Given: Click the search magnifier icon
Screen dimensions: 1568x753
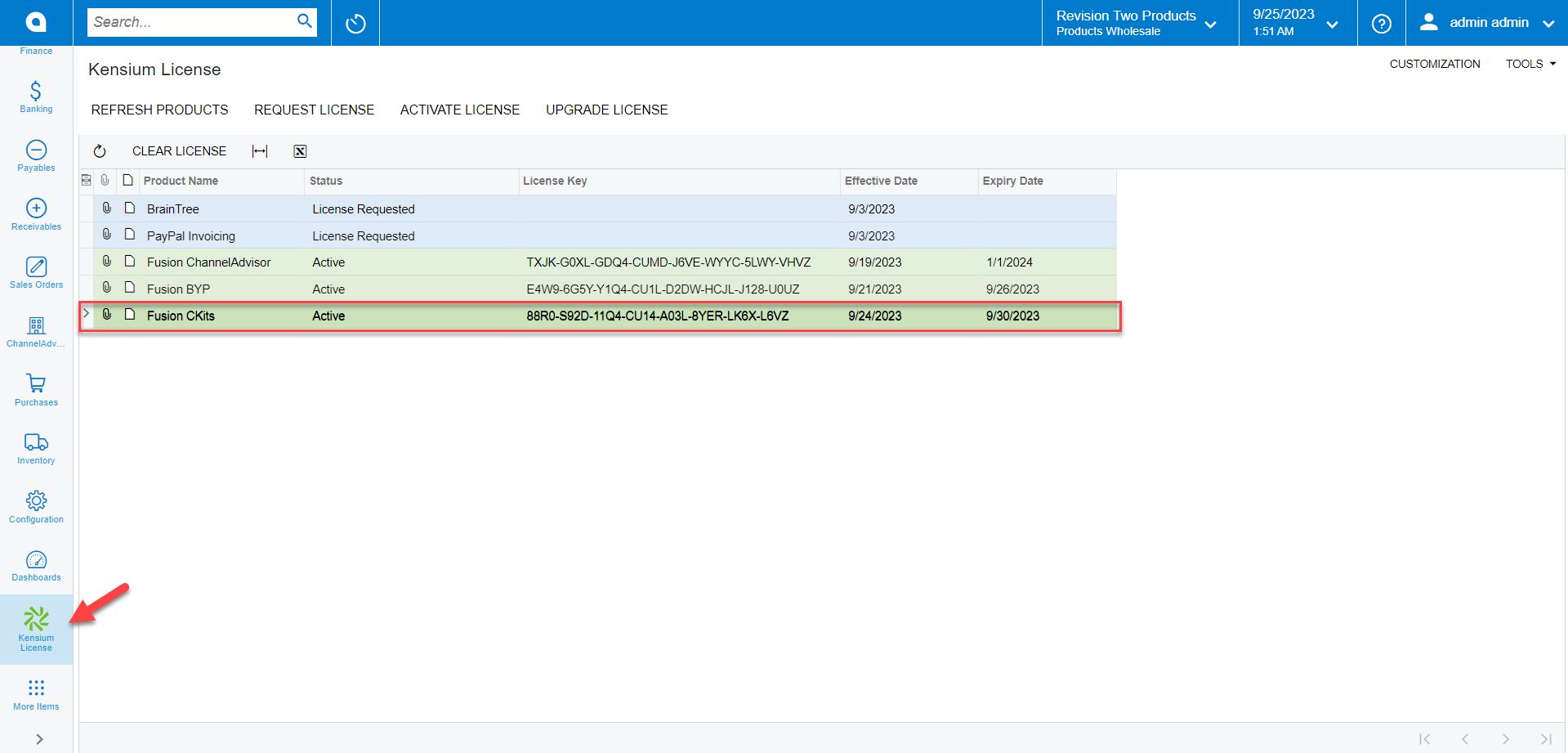Looking at the screenshot, I should pyautogui.click(x=304, y=21).
